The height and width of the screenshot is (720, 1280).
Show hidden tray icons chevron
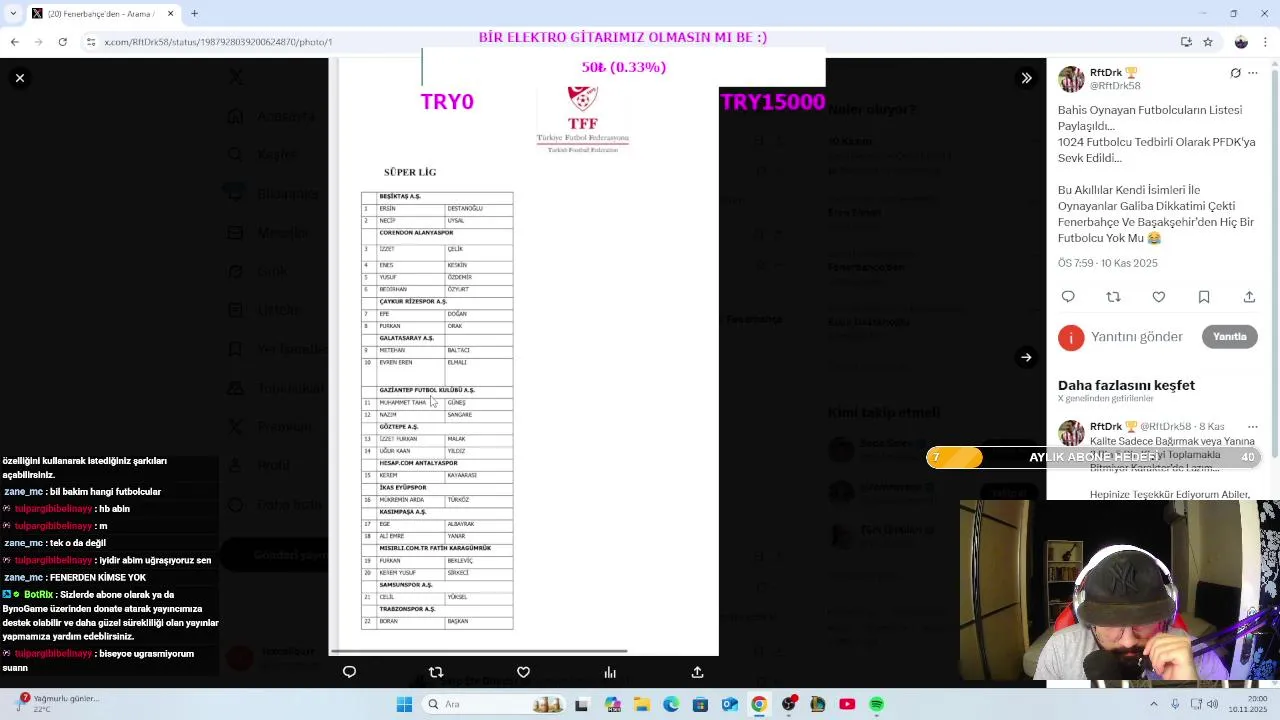point(1154,704)
